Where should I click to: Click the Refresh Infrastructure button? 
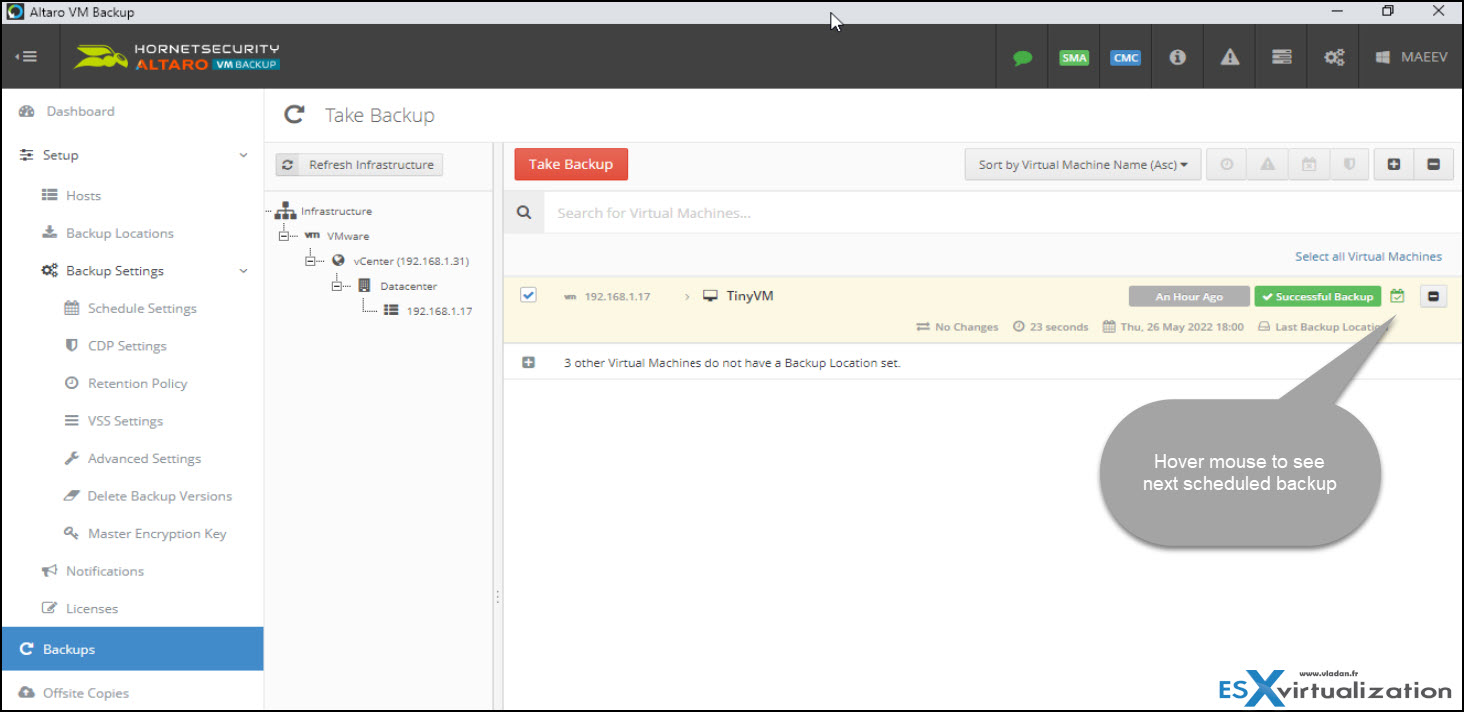(359, 165)
